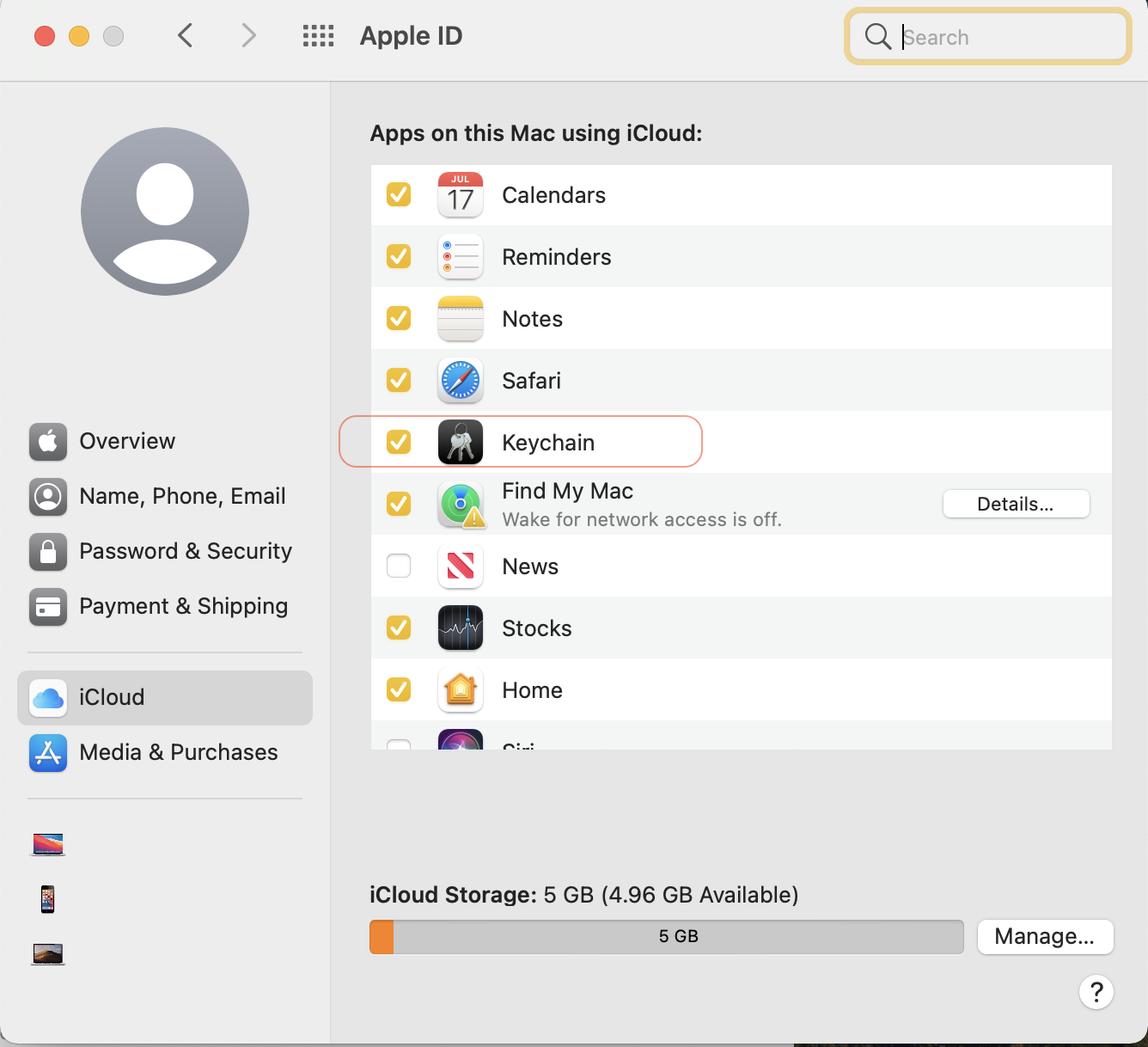Uncheck the Stocks checkbox
Image resolution: width=1148 pixels, height=1047 pixels.
coord(399,628)
